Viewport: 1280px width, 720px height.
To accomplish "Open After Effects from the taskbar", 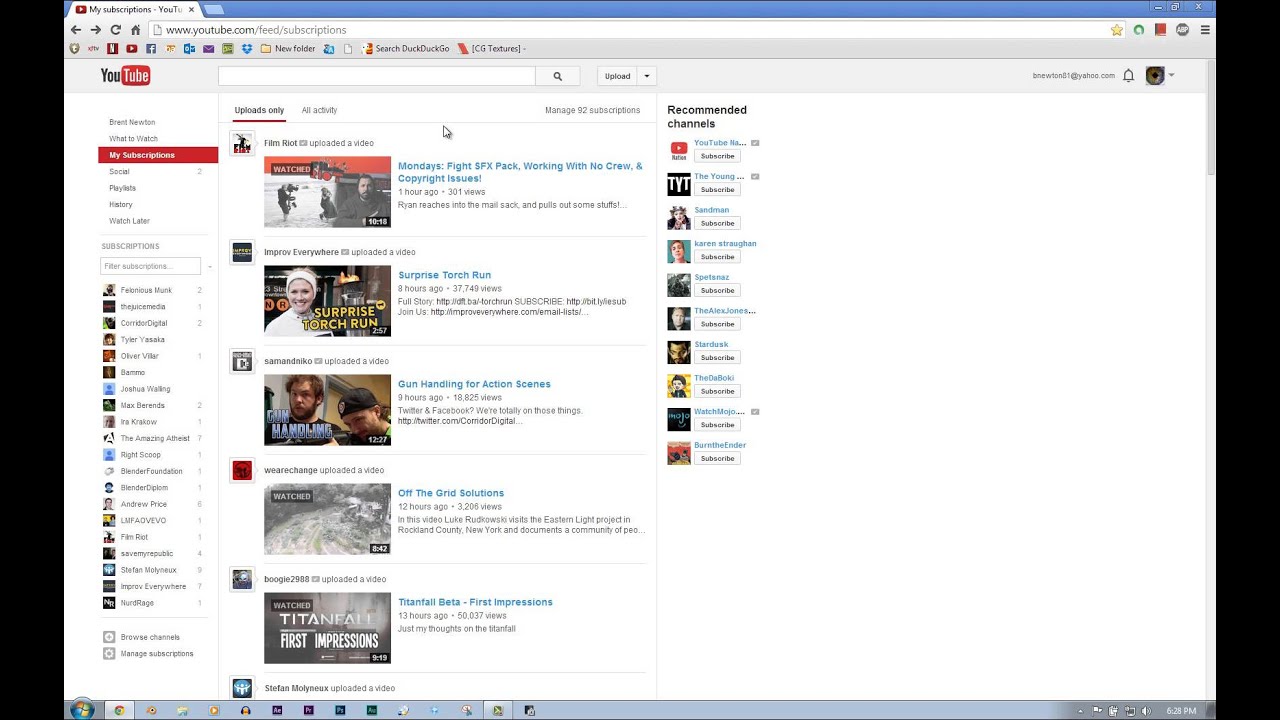I will pyautogui.click(x=277, y=711).
